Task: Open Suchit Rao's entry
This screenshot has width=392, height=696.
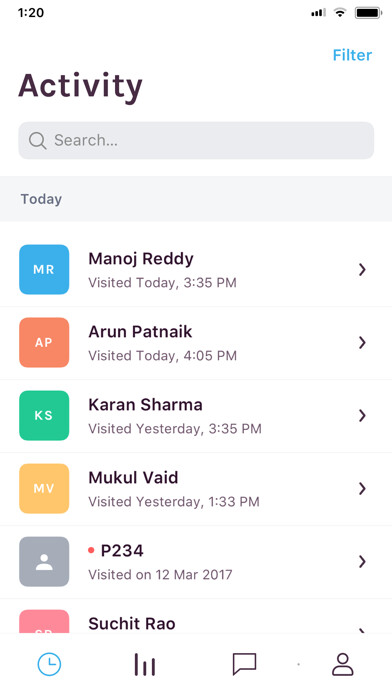Action: (196, 617)
